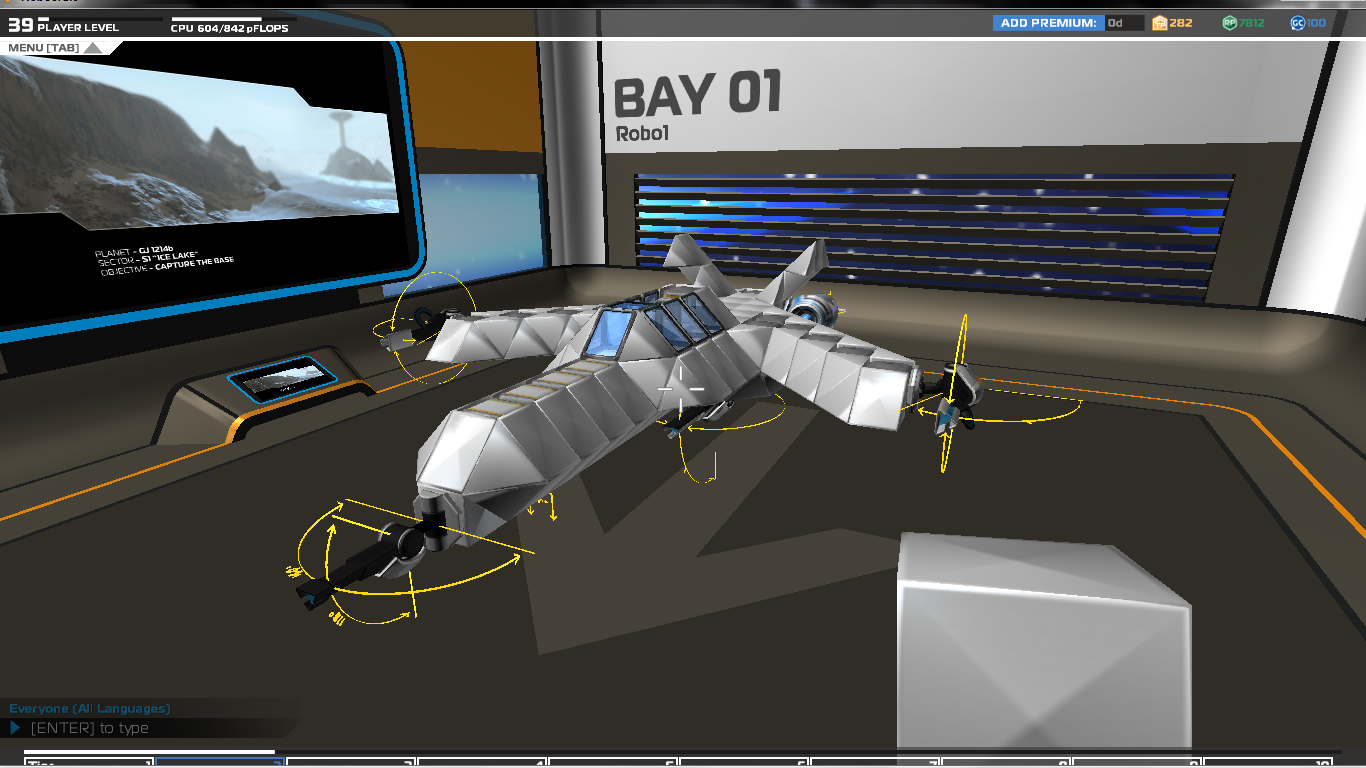The image size is (1366, 768).
Task: Click the BAY 01 sign text
Action: pos(697,95)
